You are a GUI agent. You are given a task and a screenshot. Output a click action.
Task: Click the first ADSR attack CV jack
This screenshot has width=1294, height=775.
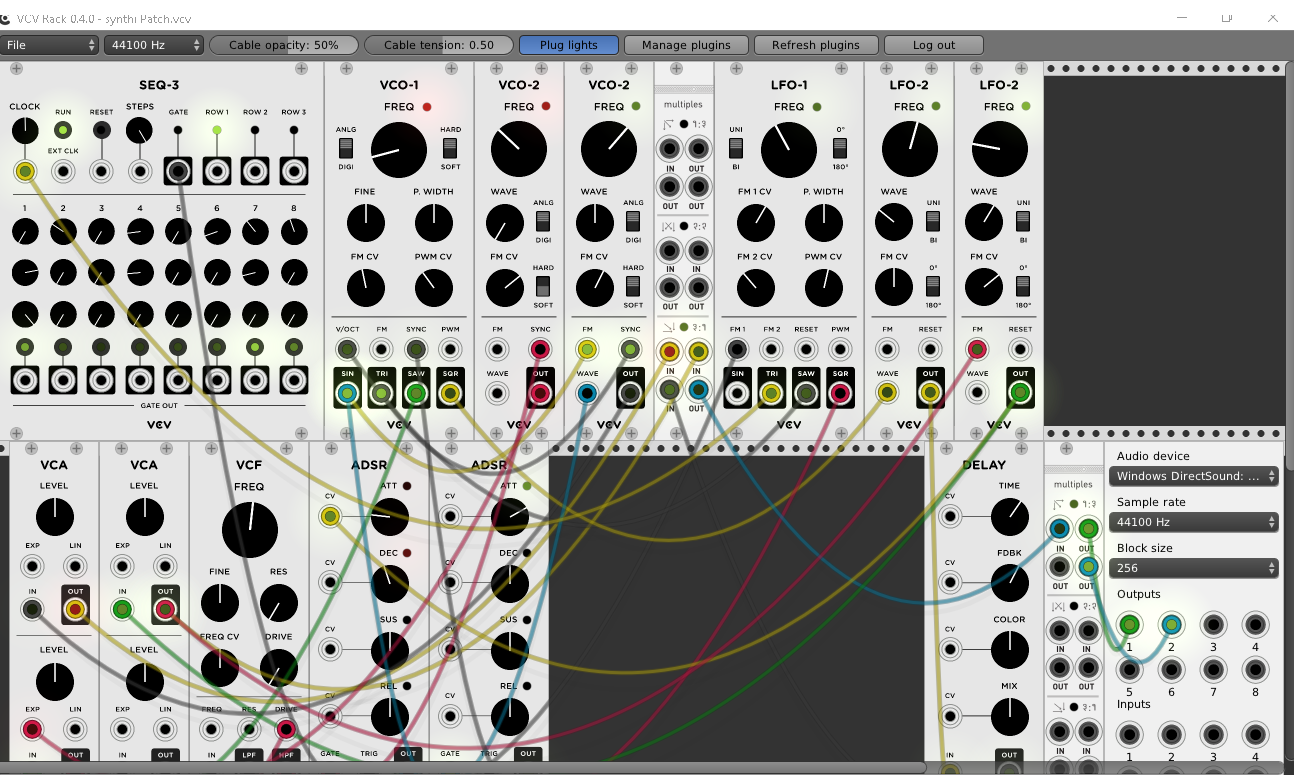point(330,517)
